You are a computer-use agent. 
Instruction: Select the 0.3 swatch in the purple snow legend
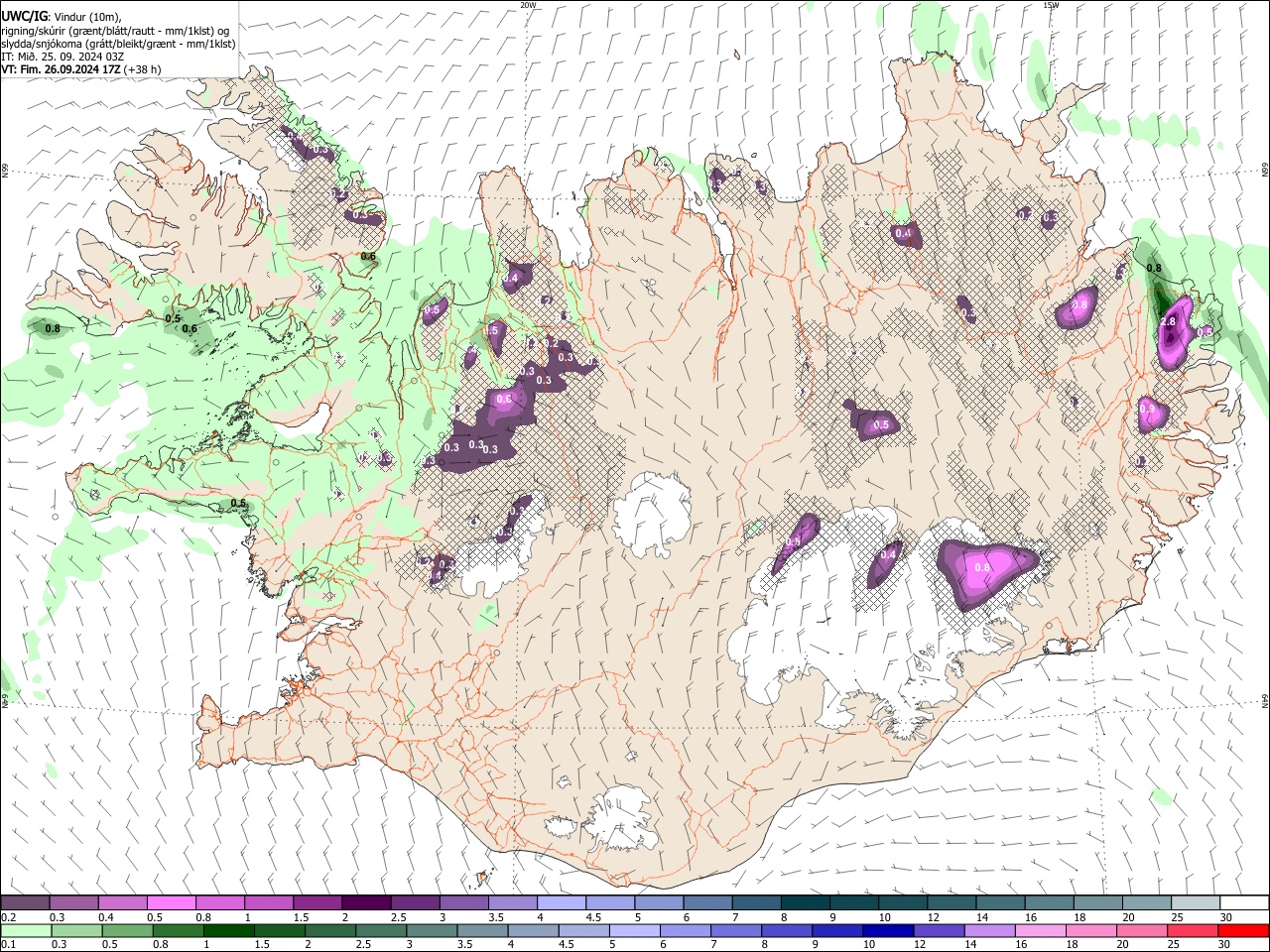(x=74, y=902)
